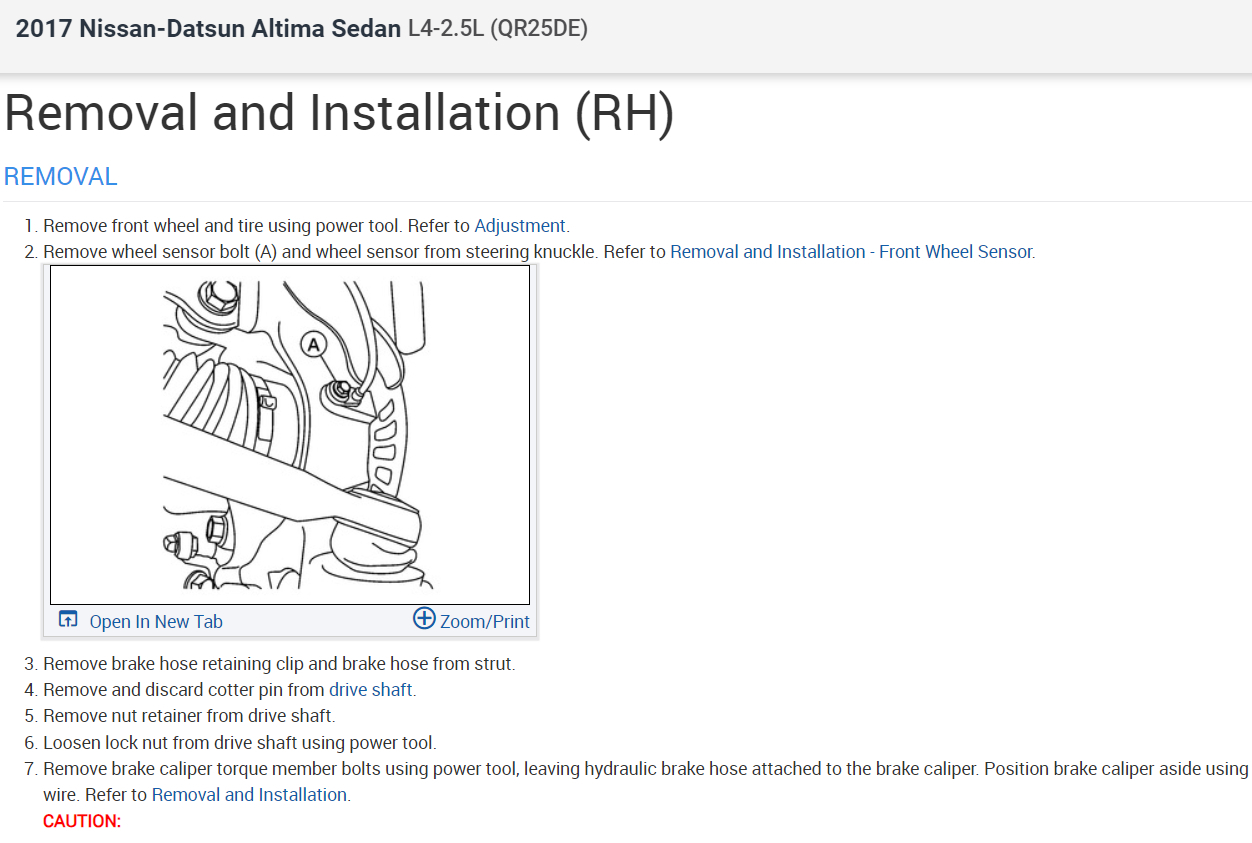Screen dimensions: 1252x843
Task: Click the Zoom/Print plus magnifier icon
Action: 424,619
